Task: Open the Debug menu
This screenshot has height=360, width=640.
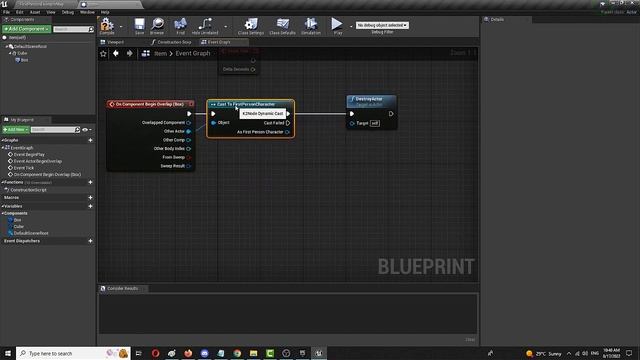Action: 68,12
